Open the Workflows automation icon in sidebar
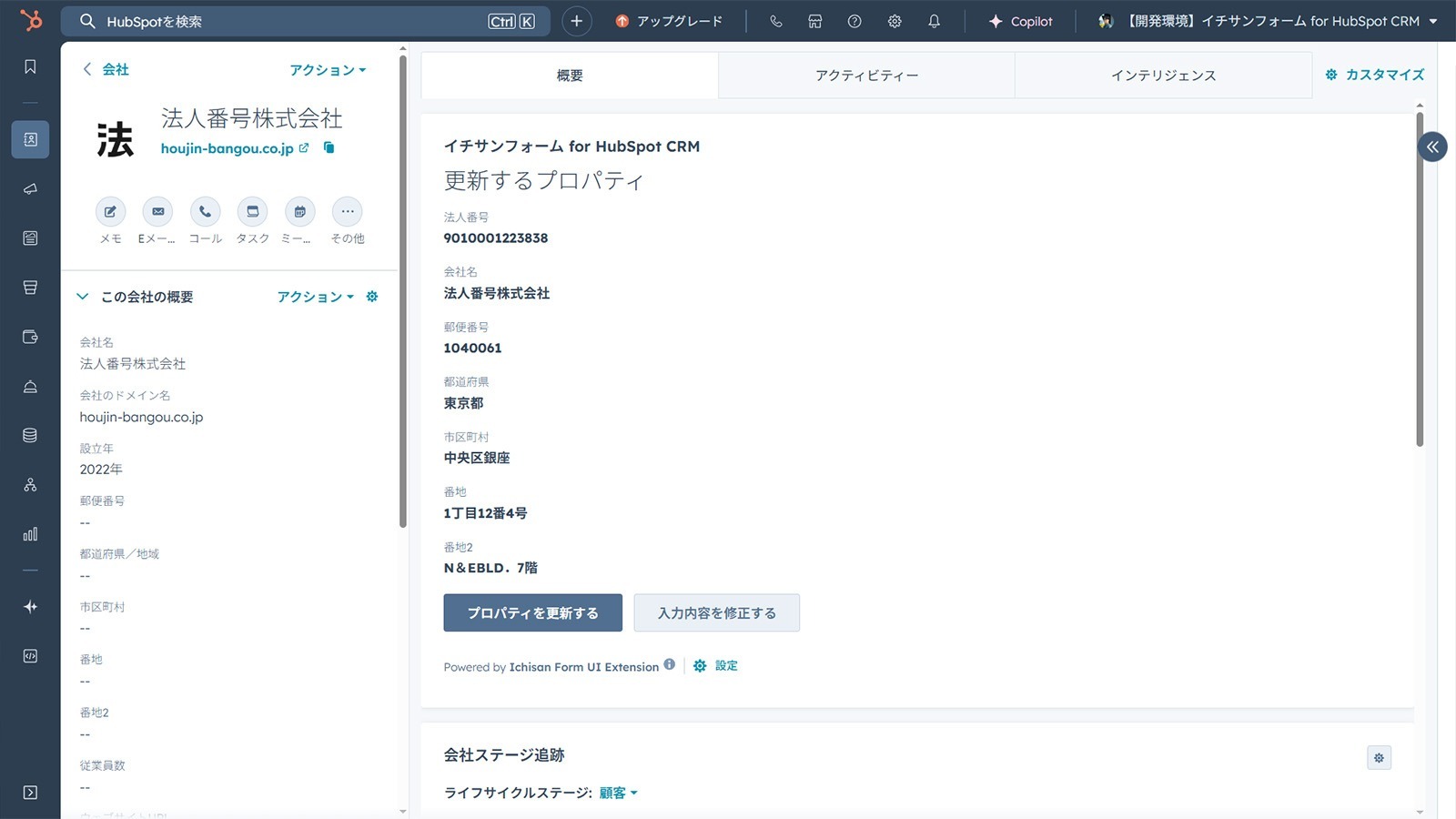 point(29,485)
